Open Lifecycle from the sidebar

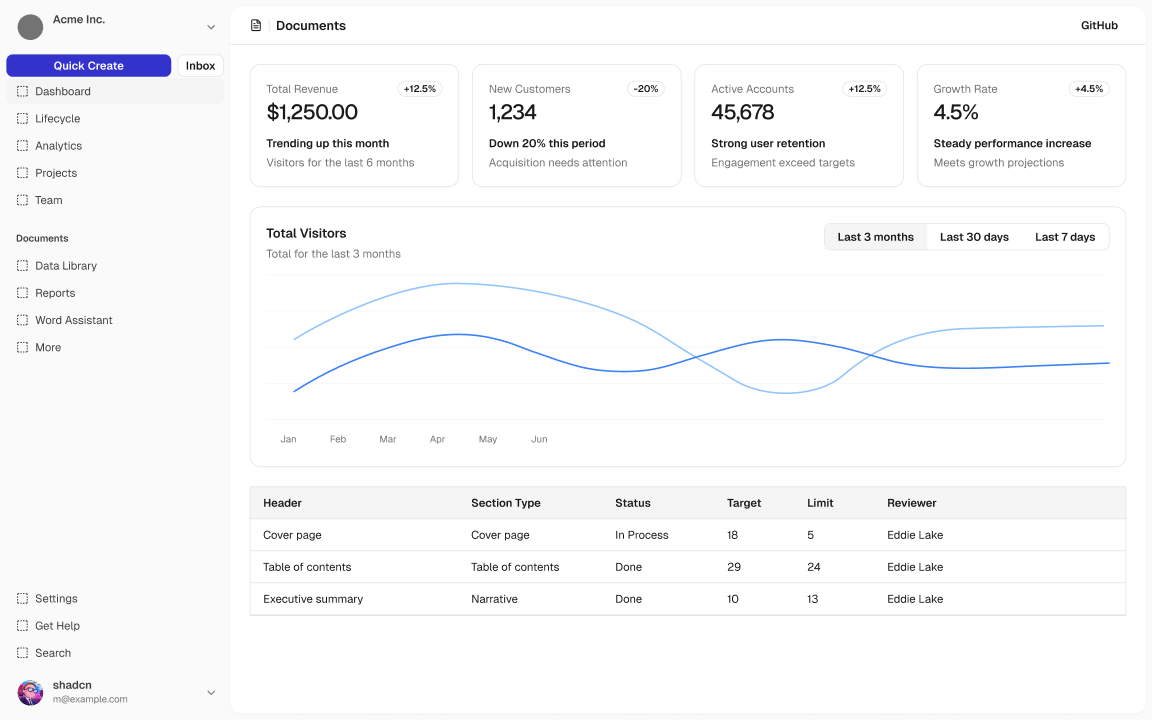click(115, 118)
